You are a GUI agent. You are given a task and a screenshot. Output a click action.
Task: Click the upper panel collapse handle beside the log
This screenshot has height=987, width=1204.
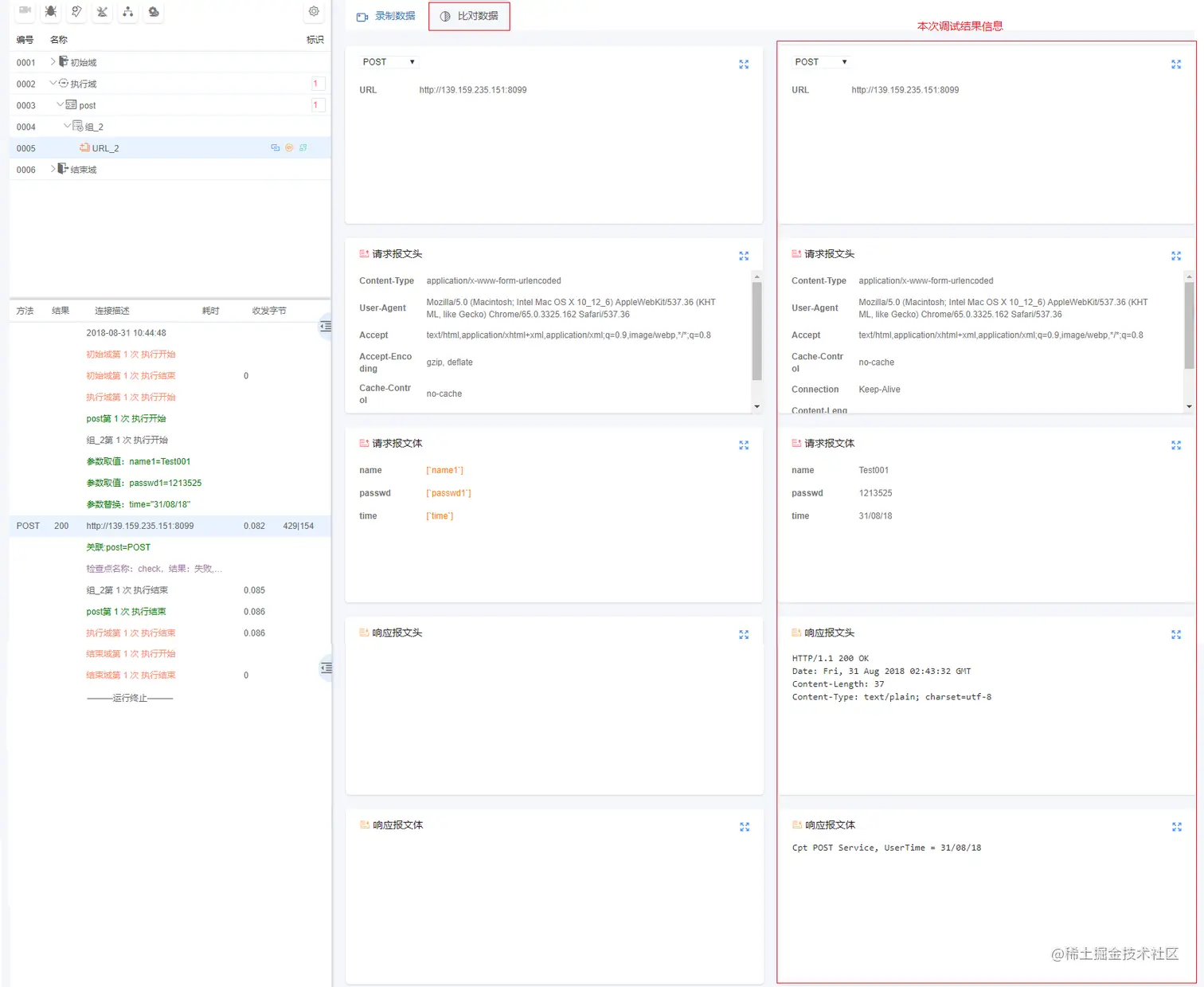326,327
